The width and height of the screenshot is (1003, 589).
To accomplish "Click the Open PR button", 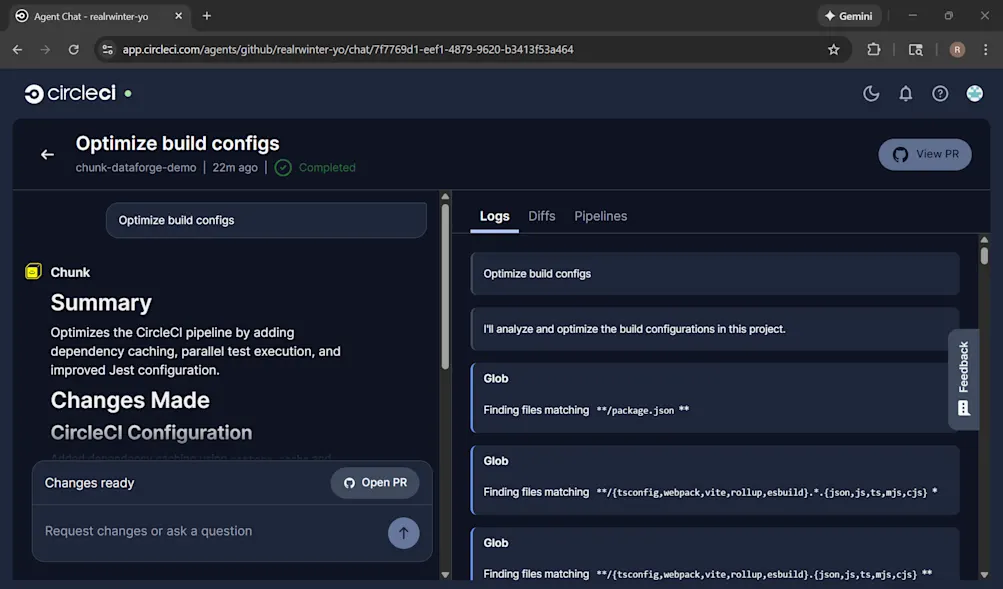I will [375, 483].
